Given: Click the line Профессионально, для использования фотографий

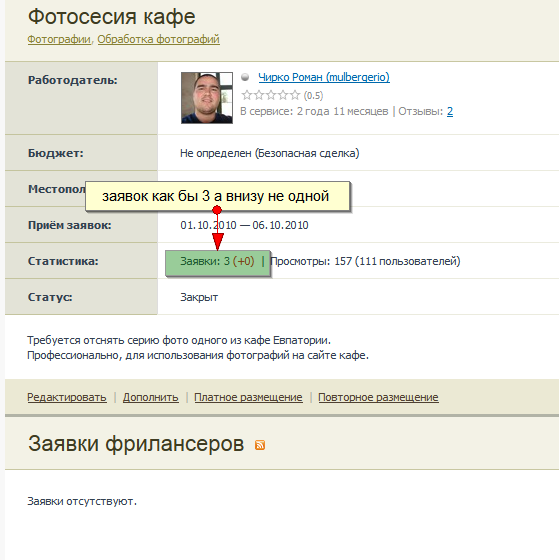Looking at the screenshot, I should click(198, 356).
